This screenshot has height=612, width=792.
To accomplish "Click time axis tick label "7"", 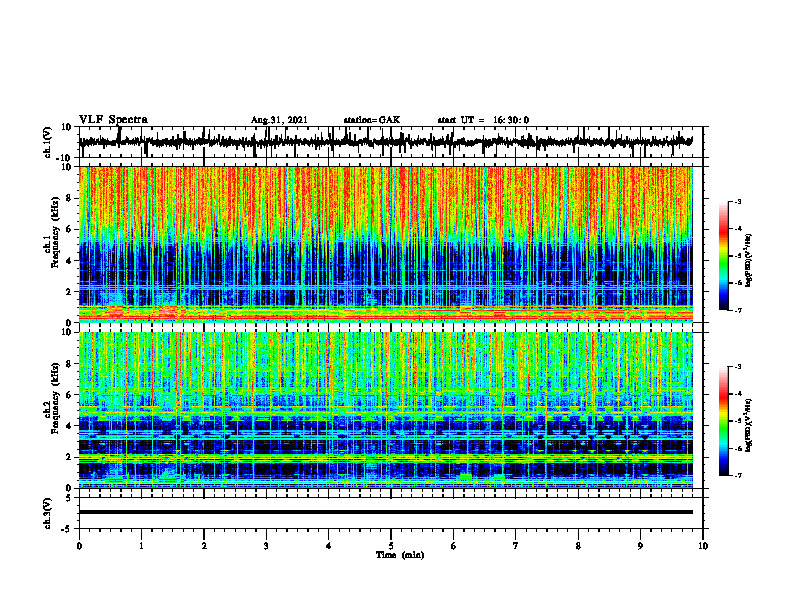I will (516, 546).
